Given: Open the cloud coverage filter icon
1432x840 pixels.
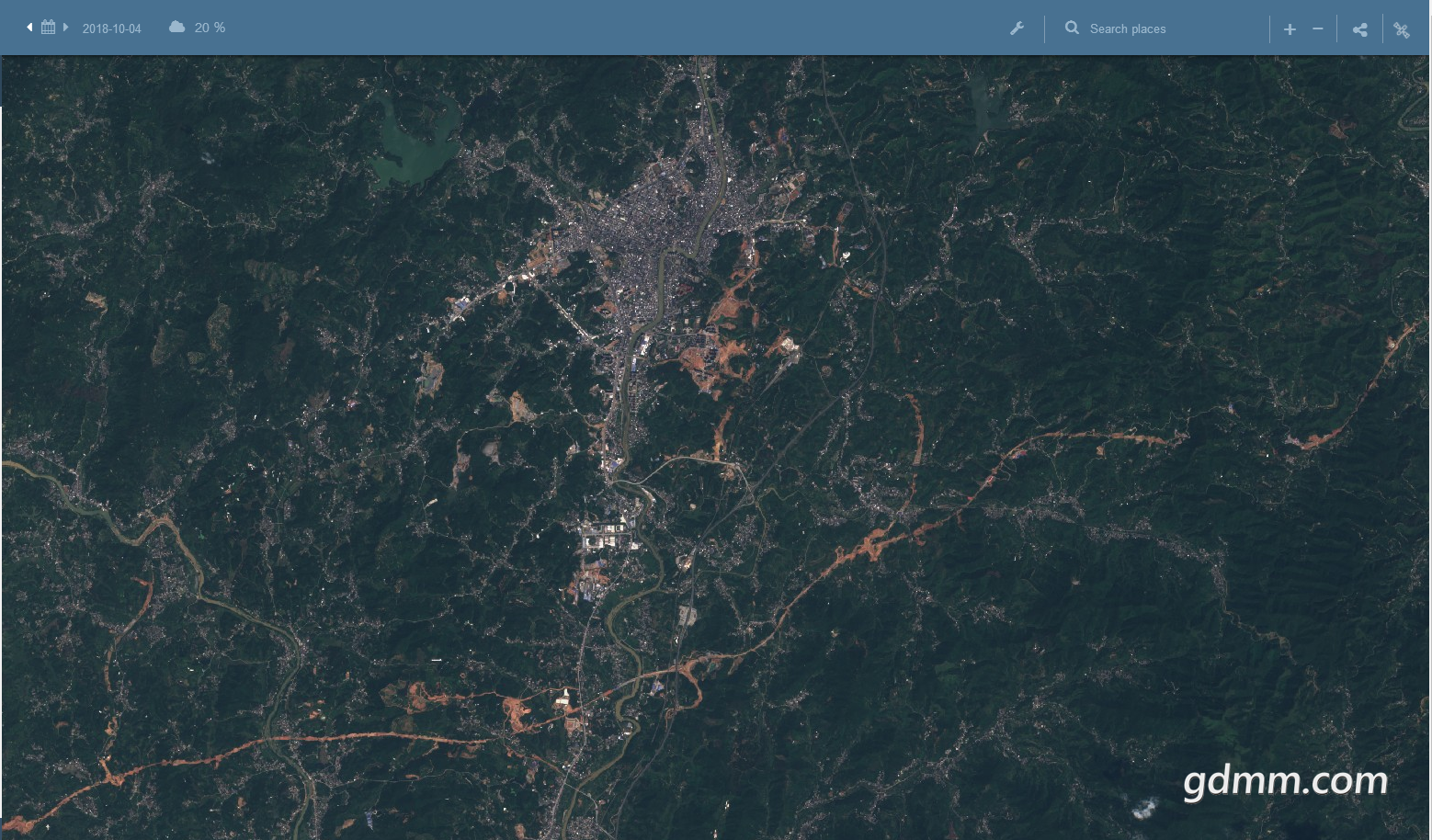Looking at the screenshot, I should click(x=177, y=28).
